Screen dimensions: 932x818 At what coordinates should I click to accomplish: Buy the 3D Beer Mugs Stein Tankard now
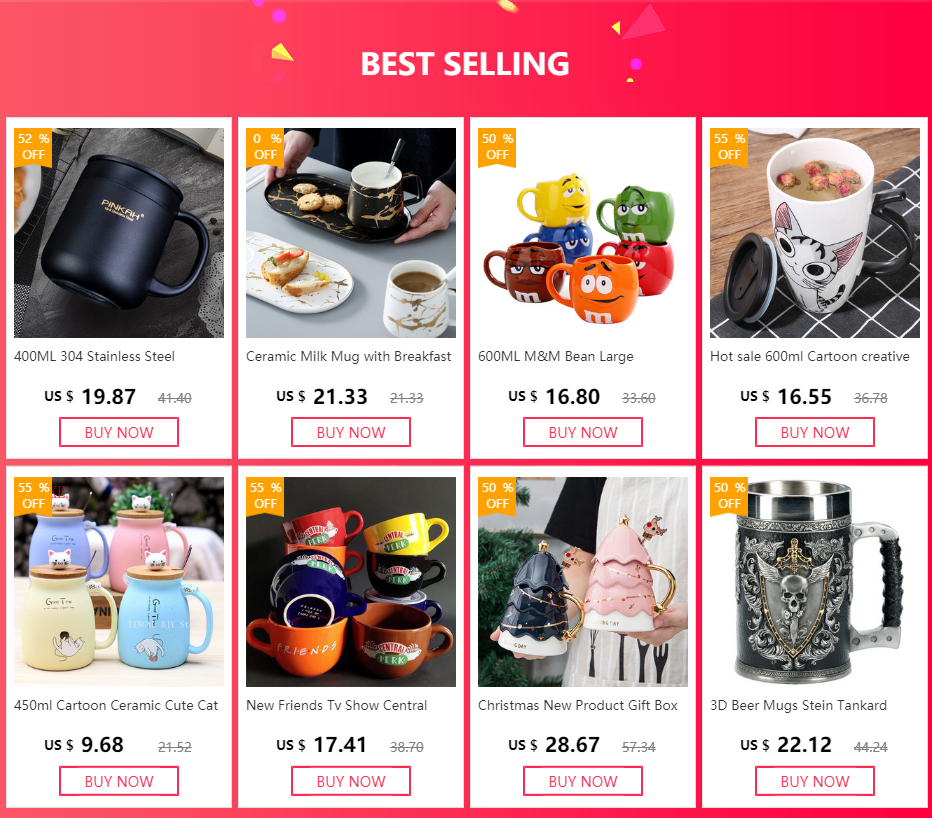[x=815, y=781]
